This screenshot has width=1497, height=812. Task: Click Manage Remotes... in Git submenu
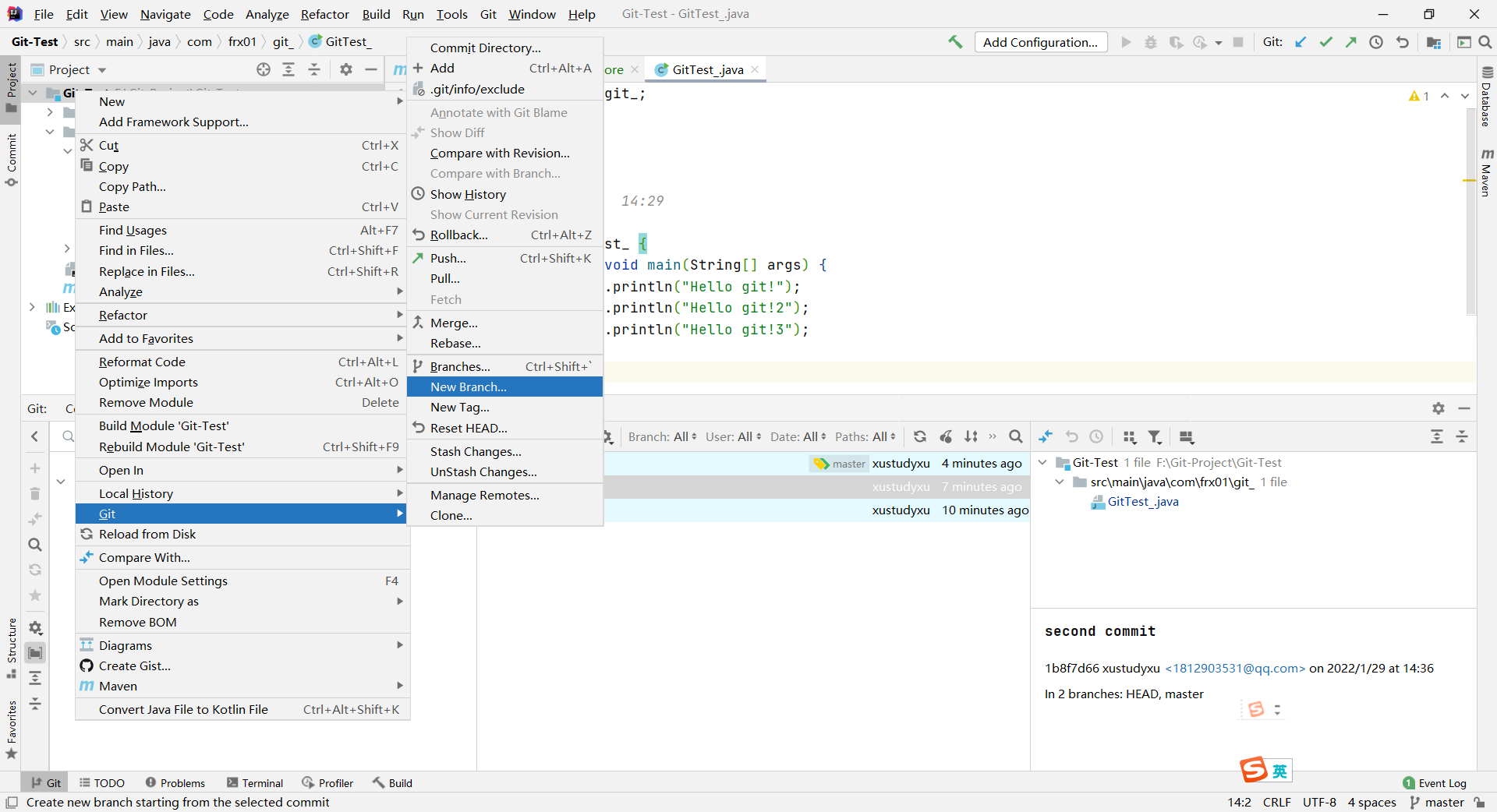pyautogui.click(x=504, y=495)
